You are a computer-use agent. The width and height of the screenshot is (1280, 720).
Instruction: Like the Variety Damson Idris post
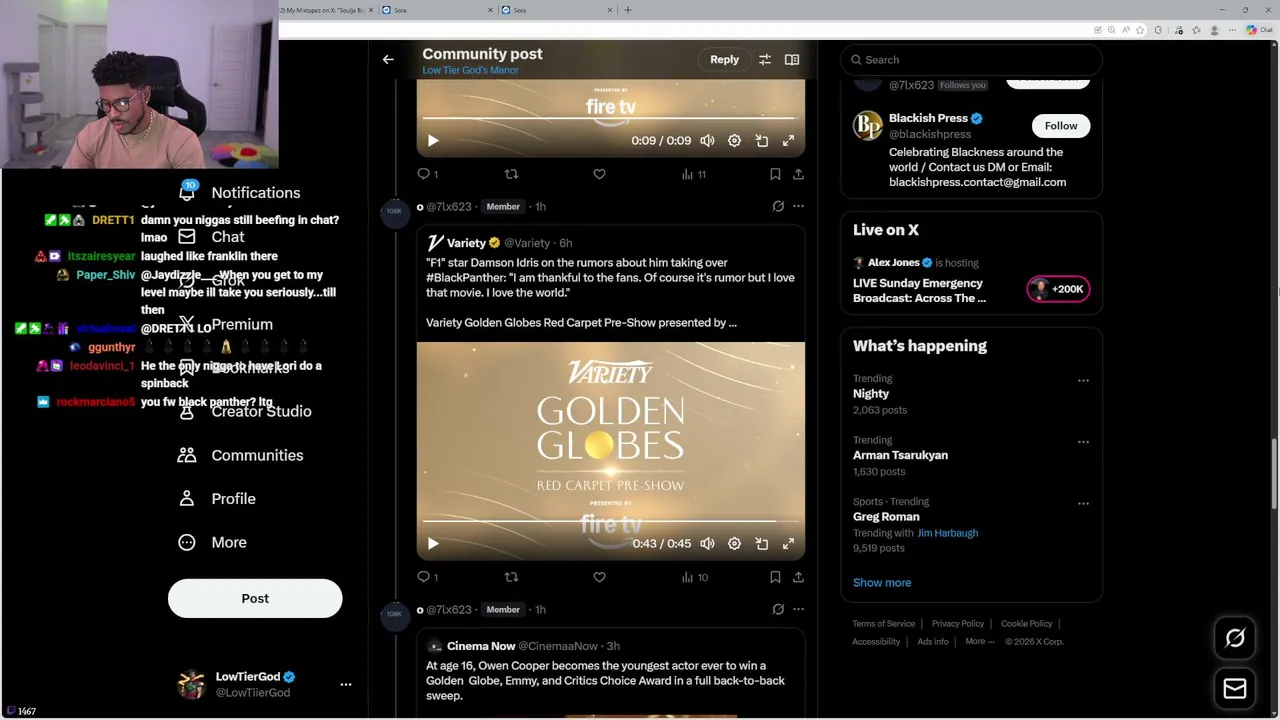click(x=599, y=577)
